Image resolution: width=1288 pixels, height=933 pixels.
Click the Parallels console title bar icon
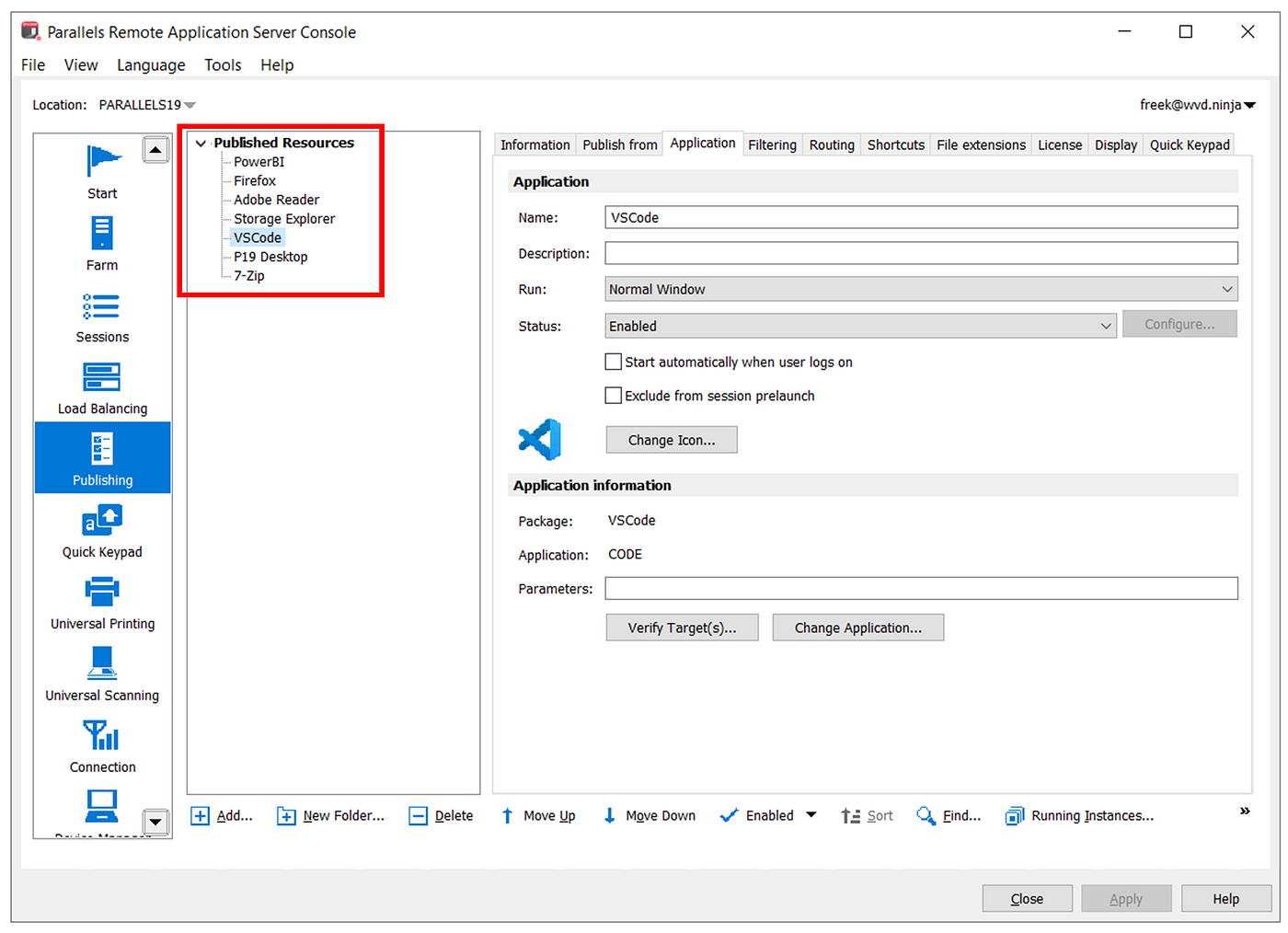click(30, 31)
